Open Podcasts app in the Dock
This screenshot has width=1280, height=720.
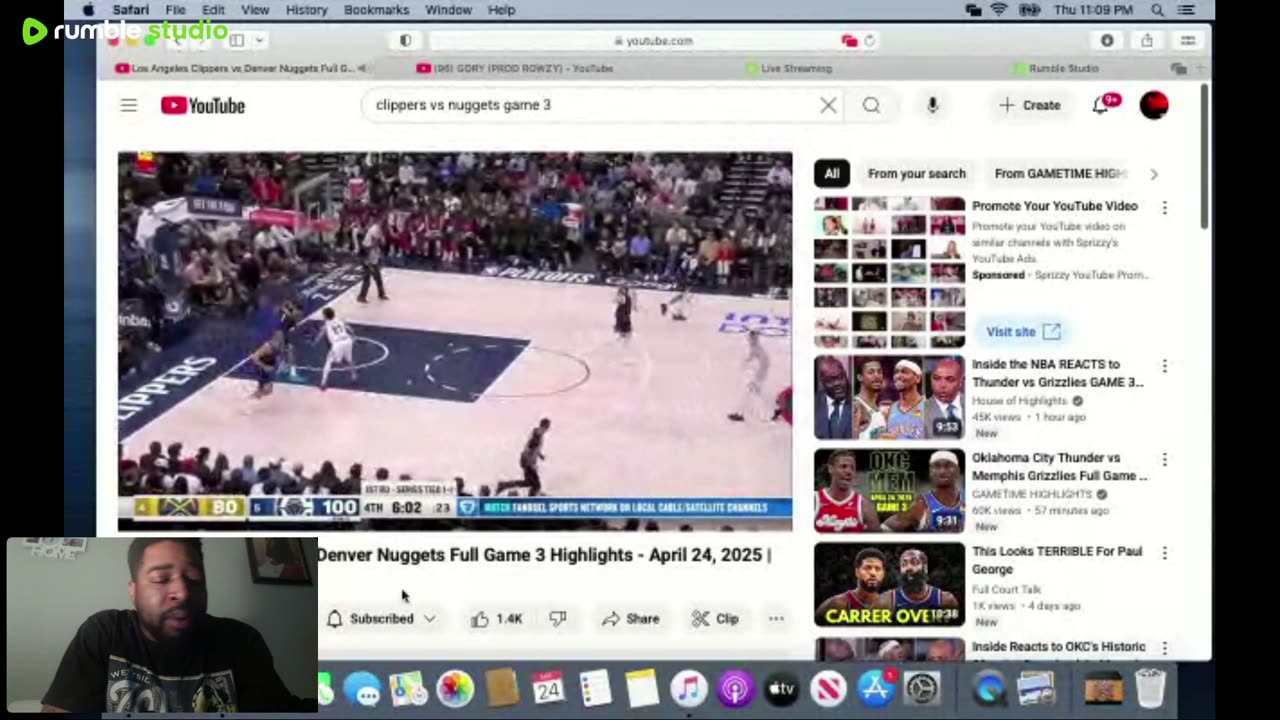pos(734,689)
